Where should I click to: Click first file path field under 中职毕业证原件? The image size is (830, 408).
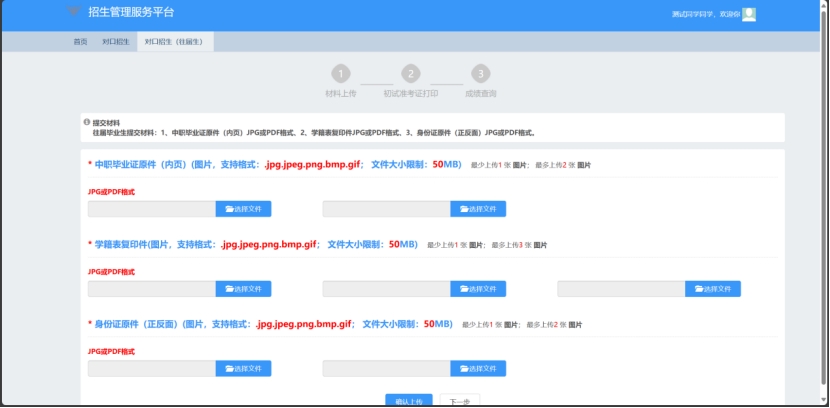point(152,209)
